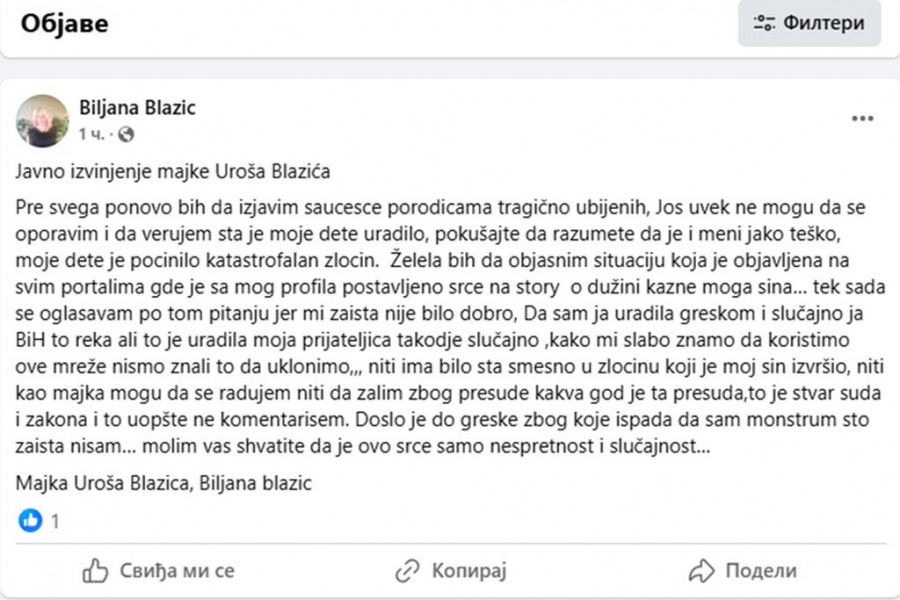Open the three-dot post options menu
The width and height of the screenshot is (900, 600).
pyautogui.click(x=862, y=119)
